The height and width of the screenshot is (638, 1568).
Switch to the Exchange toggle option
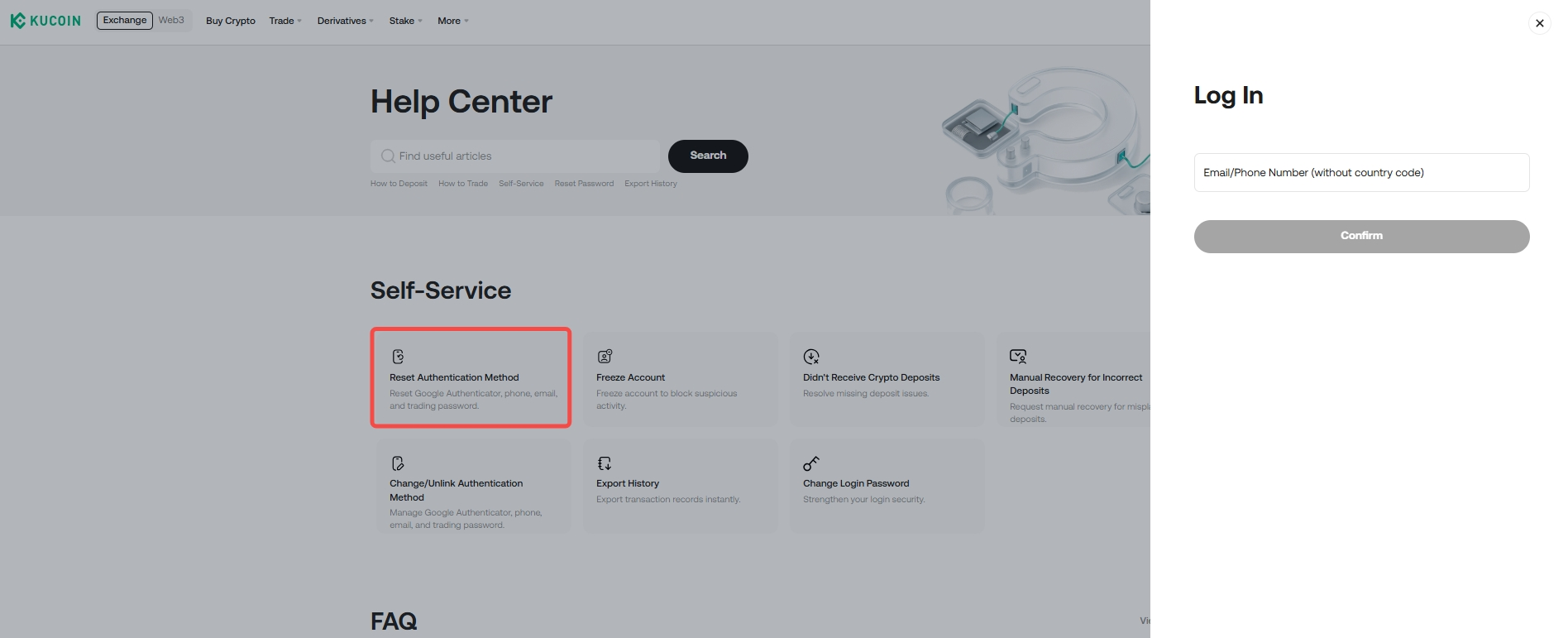click(125, 21)
